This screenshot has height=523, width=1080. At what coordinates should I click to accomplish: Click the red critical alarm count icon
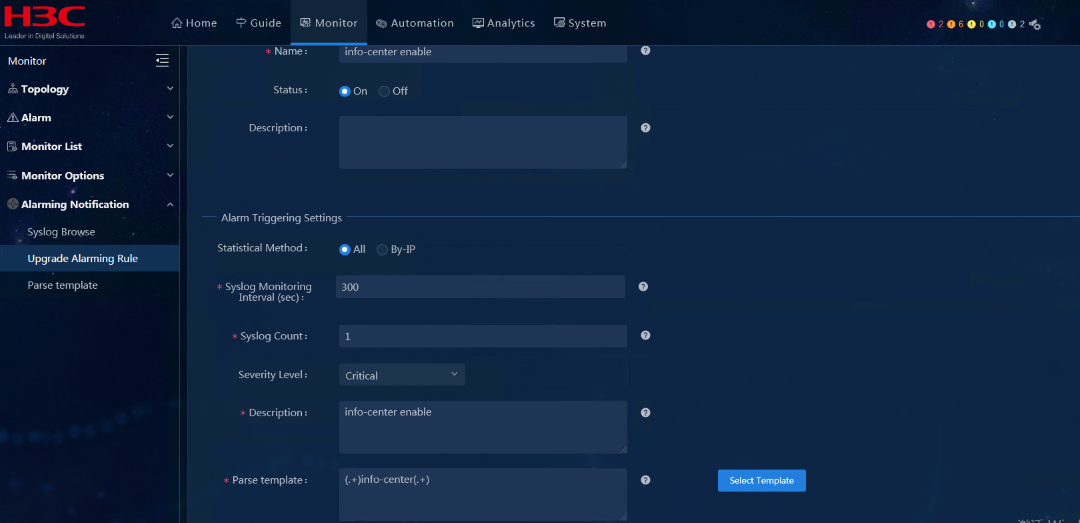pos(931,24)
